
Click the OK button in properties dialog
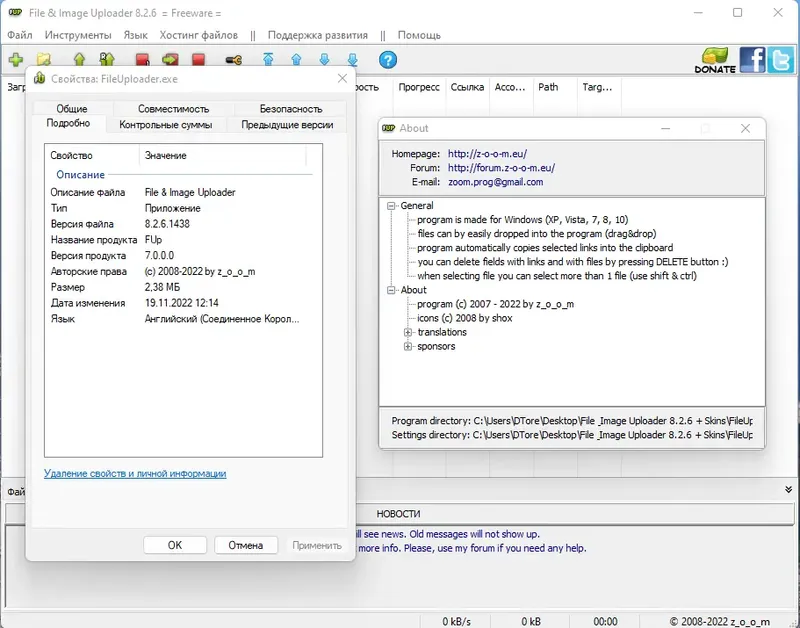(175, 545)
